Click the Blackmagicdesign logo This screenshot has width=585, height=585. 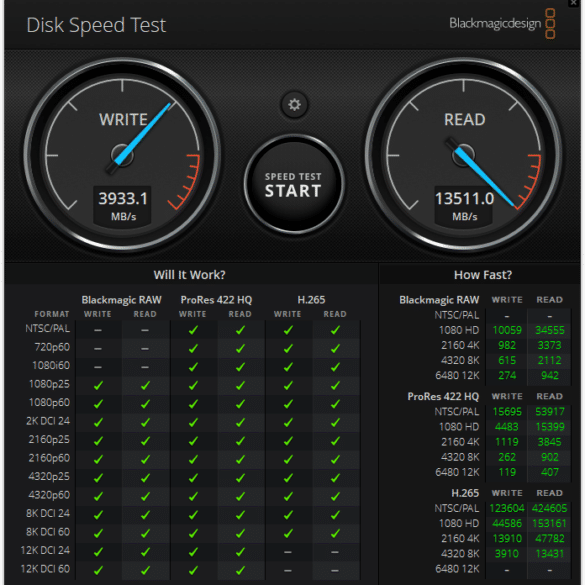pos(502,24)
